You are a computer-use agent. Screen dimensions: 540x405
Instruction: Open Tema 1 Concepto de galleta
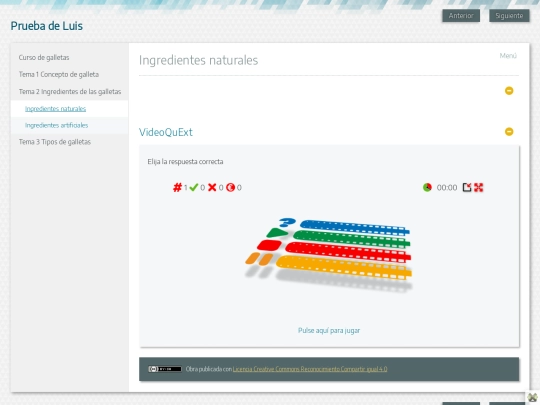59,74
